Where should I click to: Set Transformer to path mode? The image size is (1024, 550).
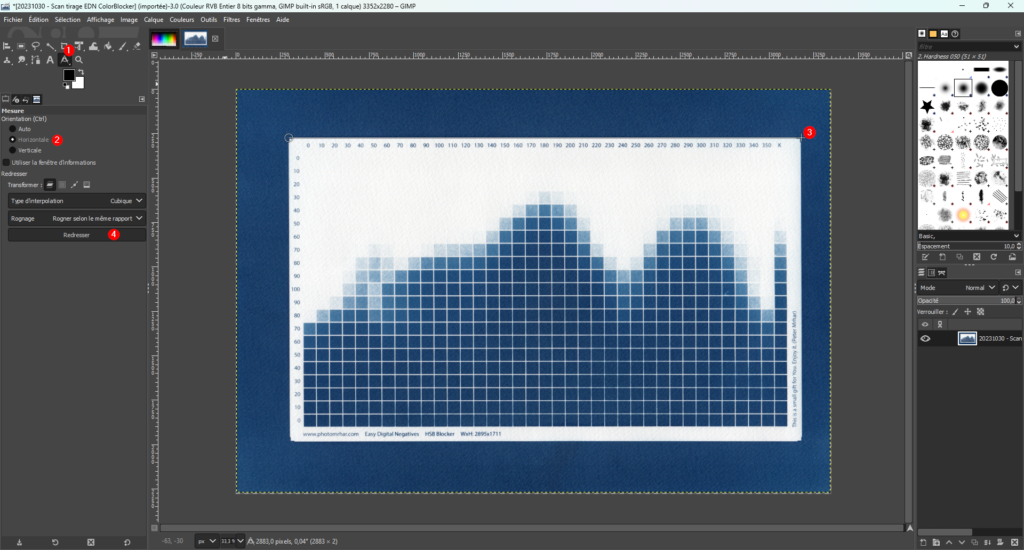point(74,185)
